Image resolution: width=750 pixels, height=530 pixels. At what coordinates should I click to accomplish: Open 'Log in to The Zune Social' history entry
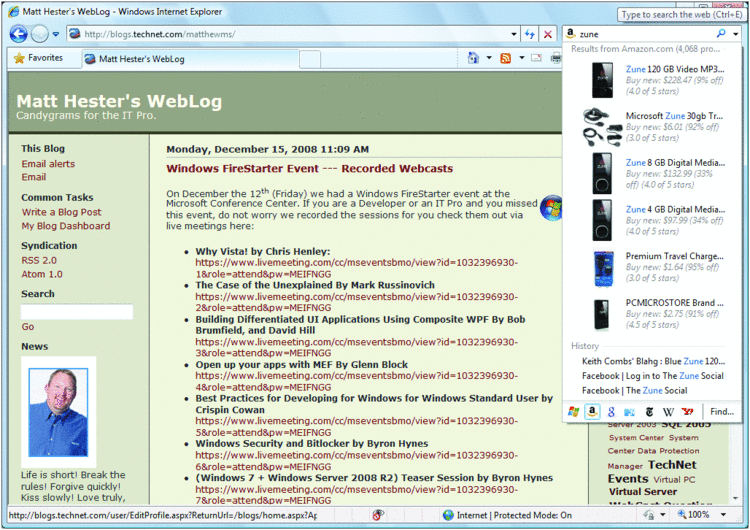[x=652, y=376]
